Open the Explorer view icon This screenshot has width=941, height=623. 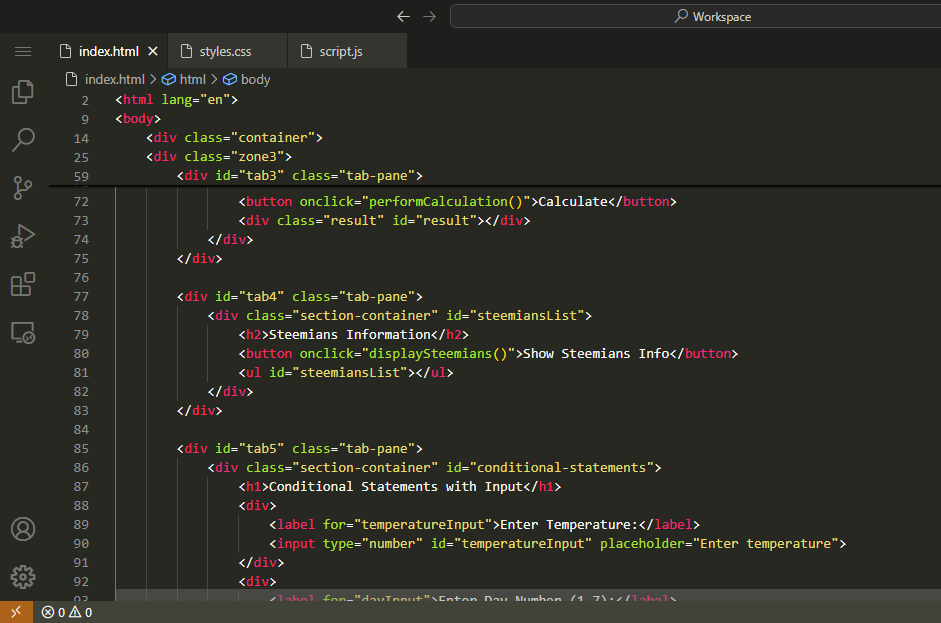tap(23, 92)
